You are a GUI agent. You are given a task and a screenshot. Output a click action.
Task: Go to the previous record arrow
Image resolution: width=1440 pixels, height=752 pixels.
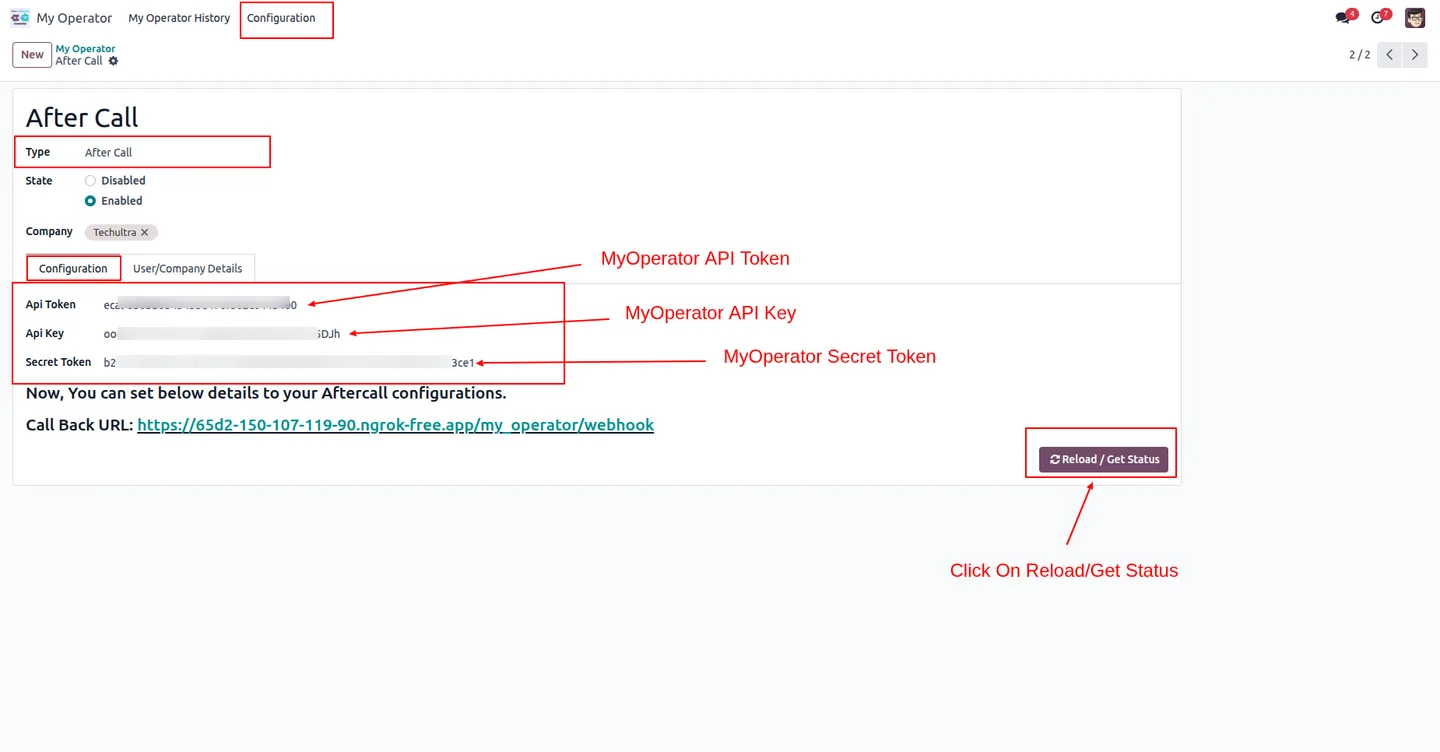click(x=1390, y=55)
